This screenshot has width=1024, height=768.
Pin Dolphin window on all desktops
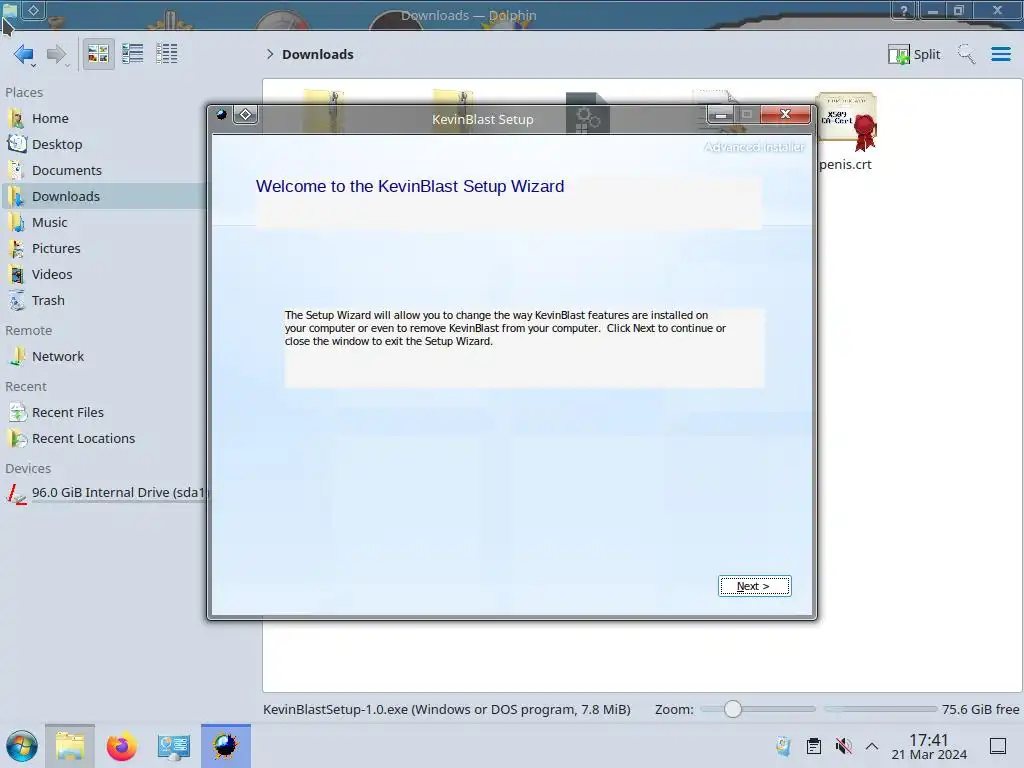pos(33,10)
